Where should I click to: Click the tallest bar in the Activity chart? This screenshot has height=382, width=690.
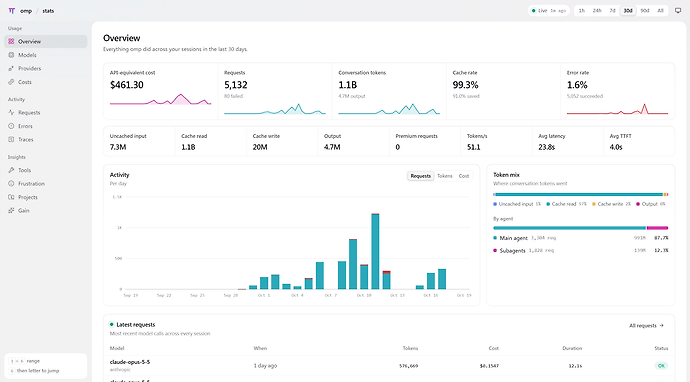375,251
